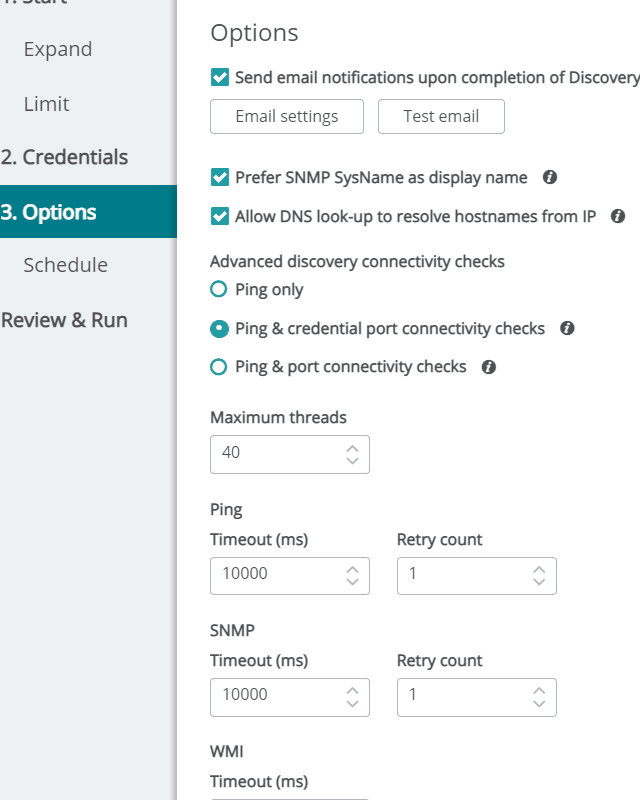This screenshot has height=800, width=640.
Task: Select Ping & port connectivity checks option
Action: click(x=218, y=366)
